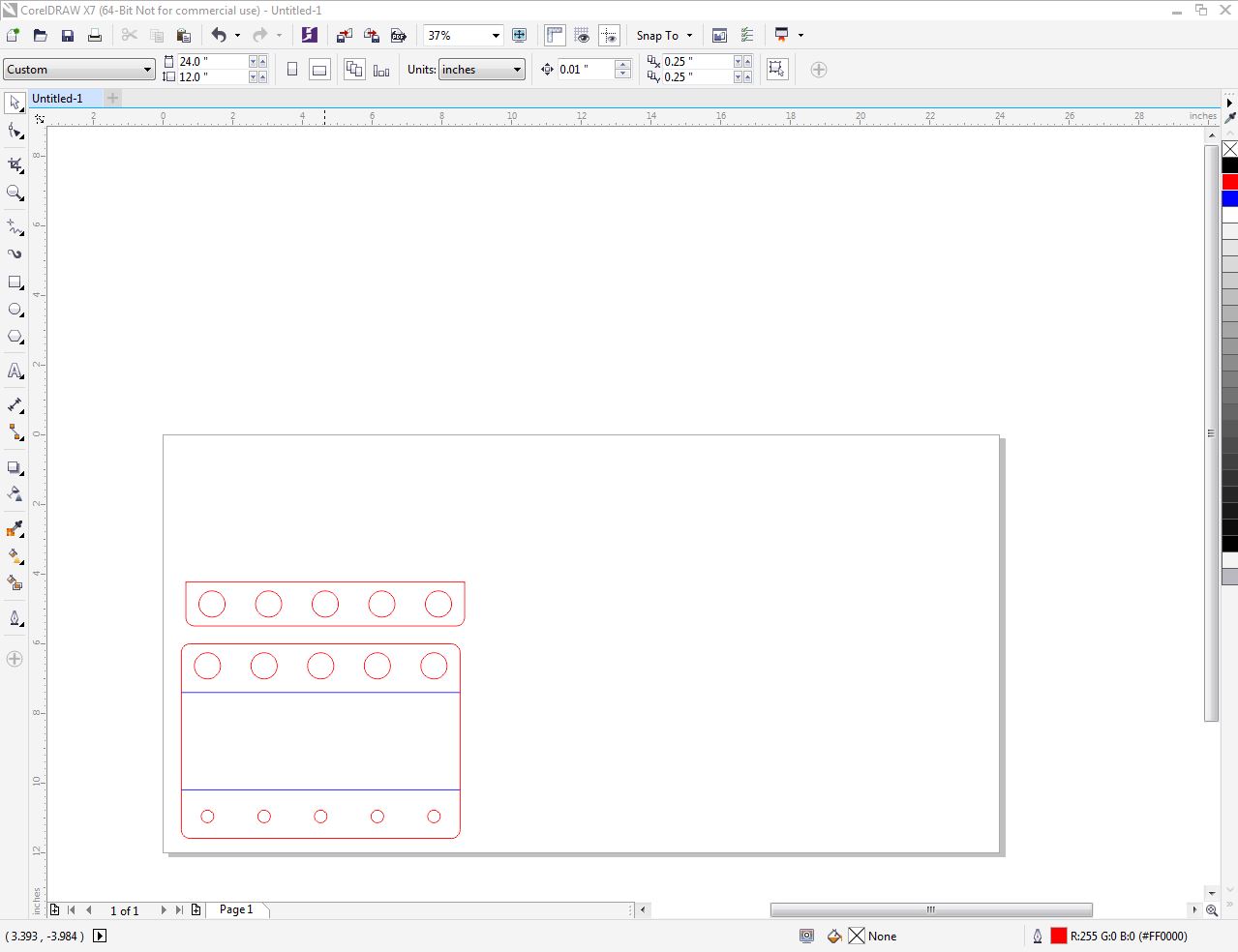This screenshot has height=952, width=1238.
Task: Select the Artistic Media tool
Action: [15, 253]
